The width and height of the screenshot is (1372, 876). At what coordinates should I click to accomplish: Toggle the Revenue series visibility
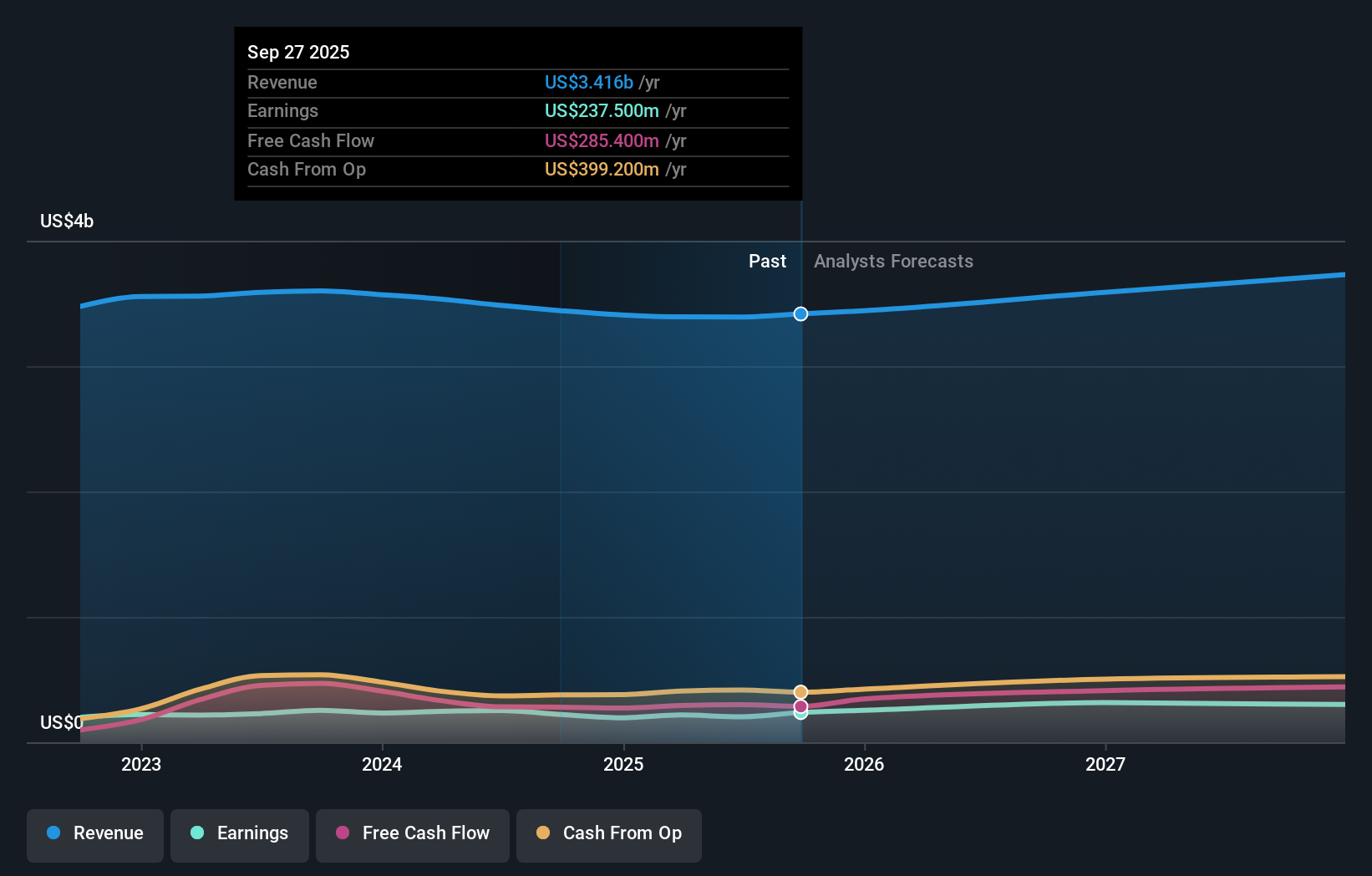coord(94,834)
